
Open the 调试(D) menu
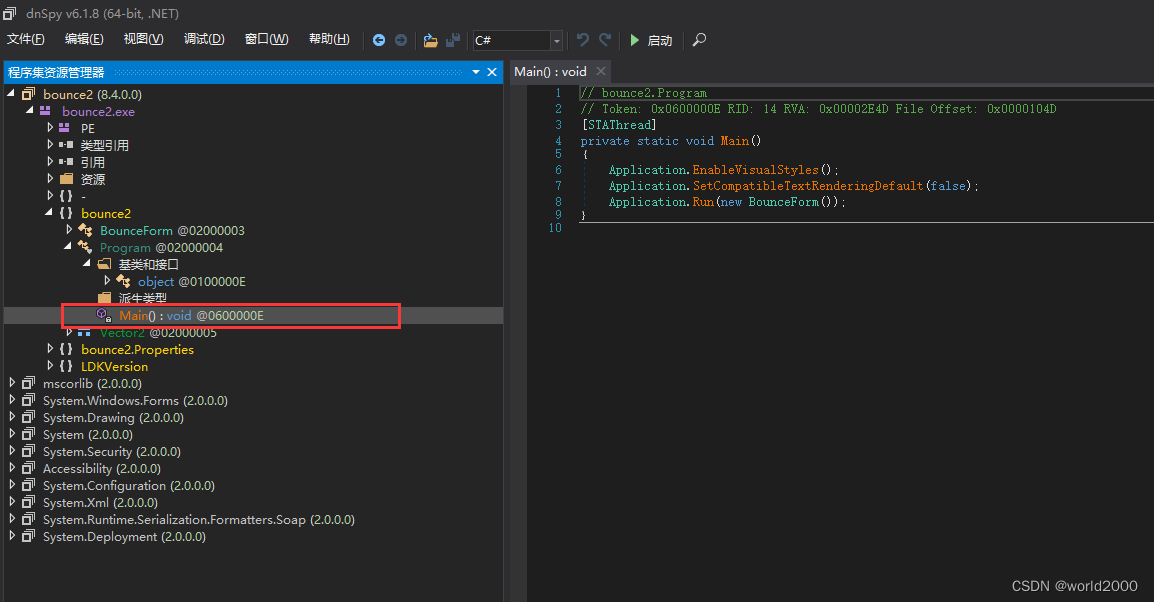click(x=204, y=39)
